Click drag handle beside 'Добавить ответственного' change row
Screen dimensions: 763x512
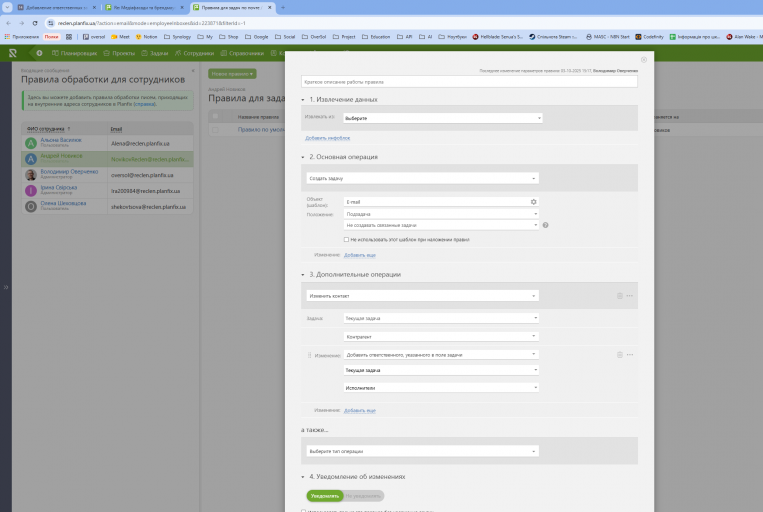pos(309,355)
